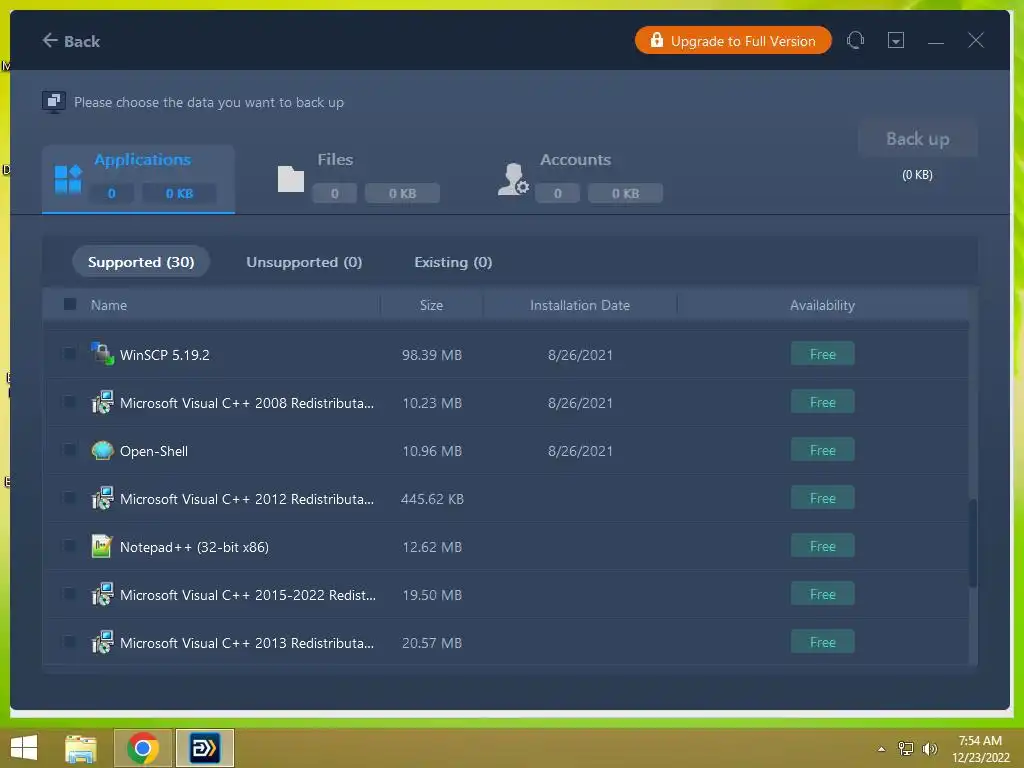Click the 20.57 MB size cell
Image resolution: width=1024 pixels, height=768 pixels.
pyautogui.click(x=432, y=643)
